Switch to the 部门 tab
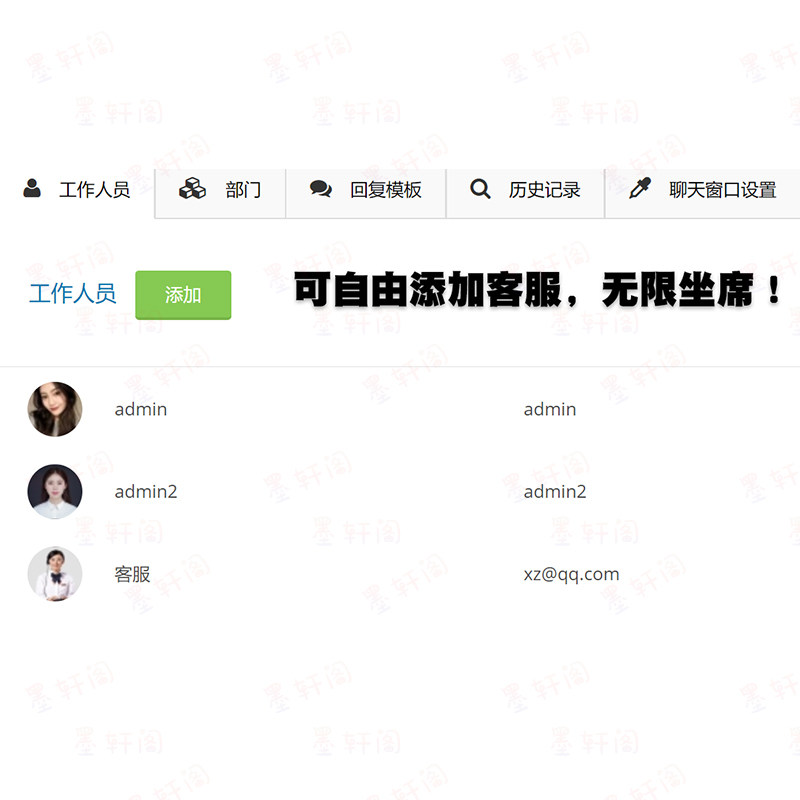The image size is (800, 800). (220, 194)
